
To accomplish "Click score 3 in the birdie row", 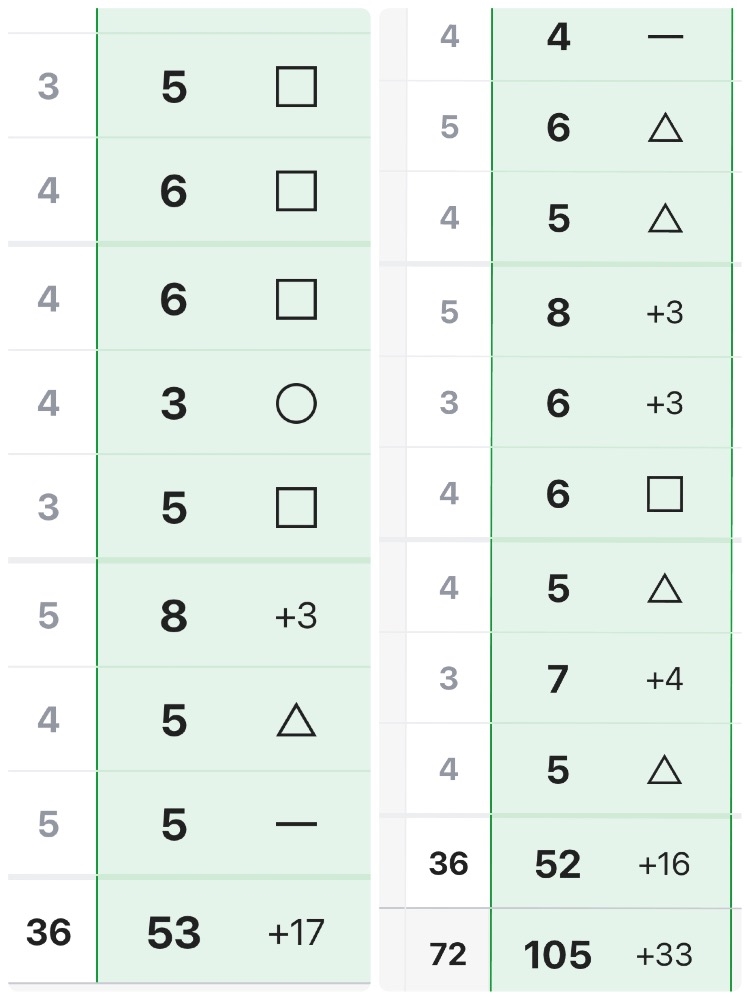I will coord(173,404).
